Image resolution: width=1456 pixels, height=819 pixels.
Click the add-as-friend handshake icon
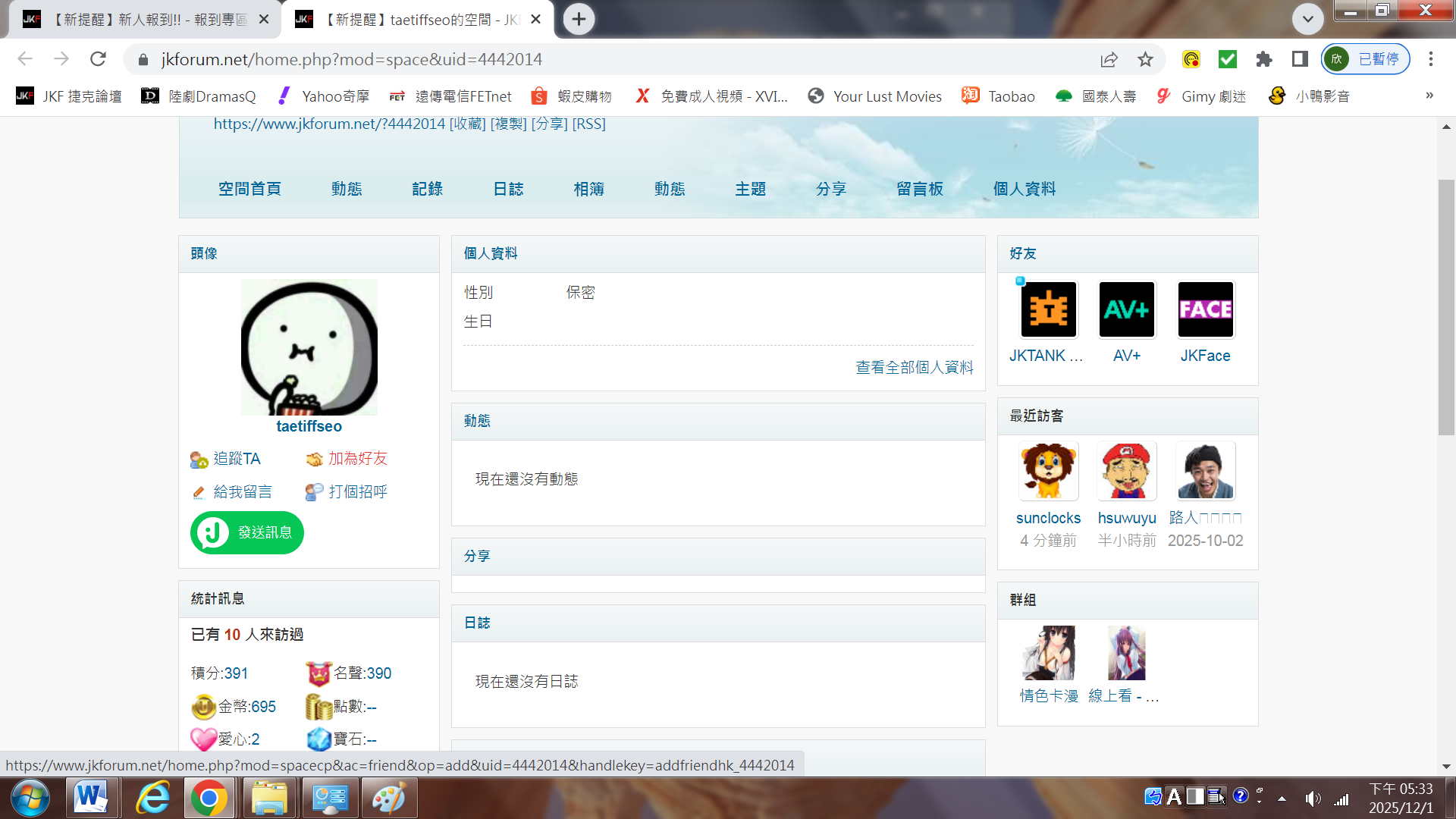[314, 460]
